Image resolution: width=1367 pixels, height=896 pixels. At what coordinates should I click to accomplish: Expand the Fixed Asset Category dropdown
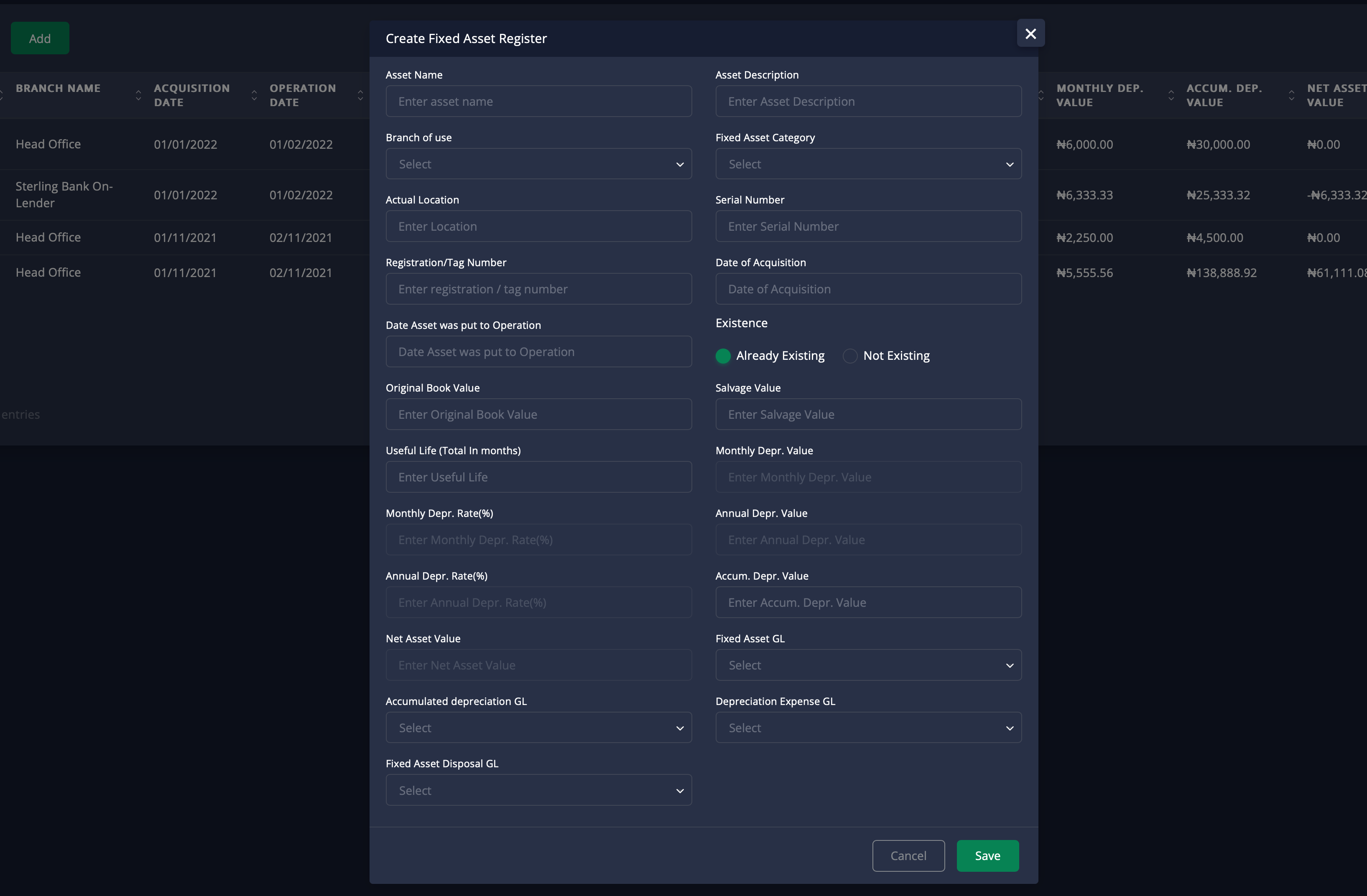click(x=868, y=164)
